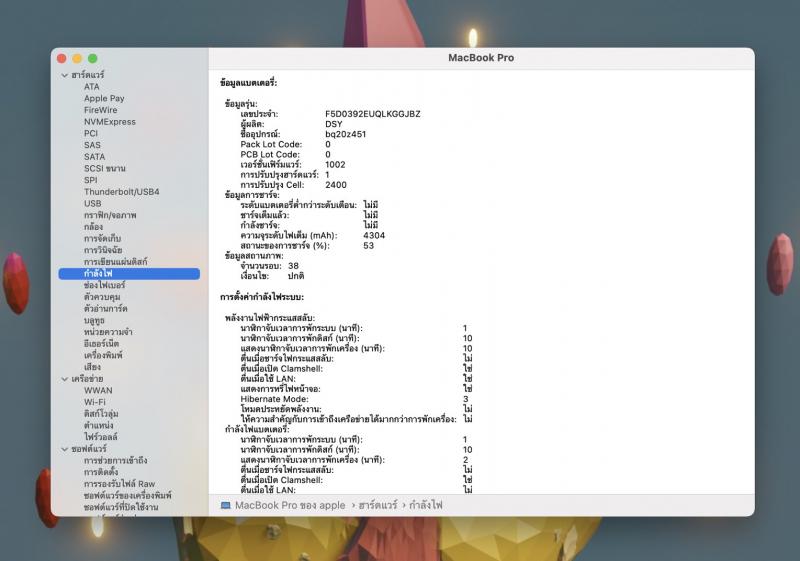Screen dimensions: 800x561
Task: Click the MacBook Pro computer icon in path bar
Action: point(226,505)
